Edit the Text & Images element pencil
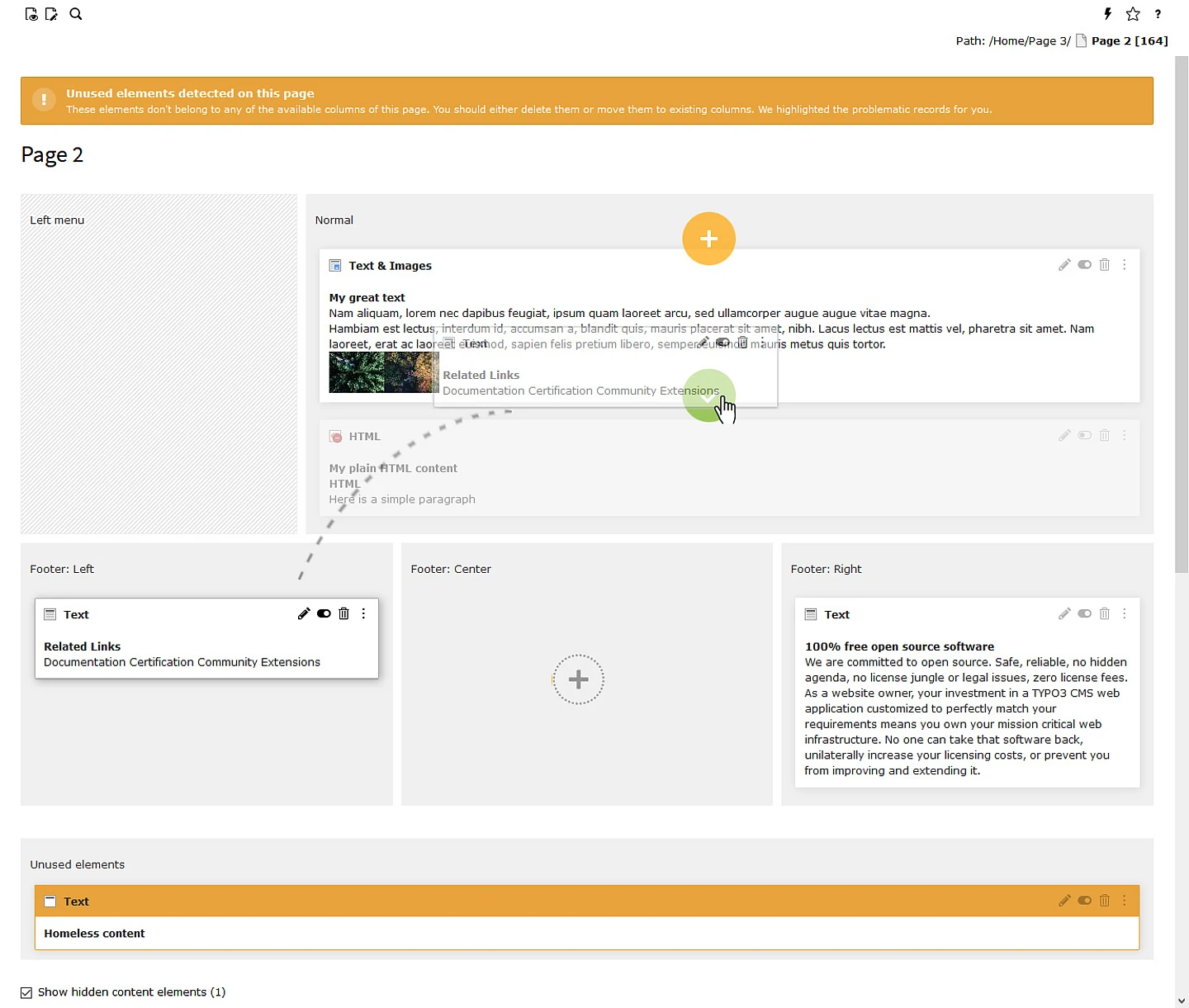1189x1008 pixels. [x=1064, y=265]
